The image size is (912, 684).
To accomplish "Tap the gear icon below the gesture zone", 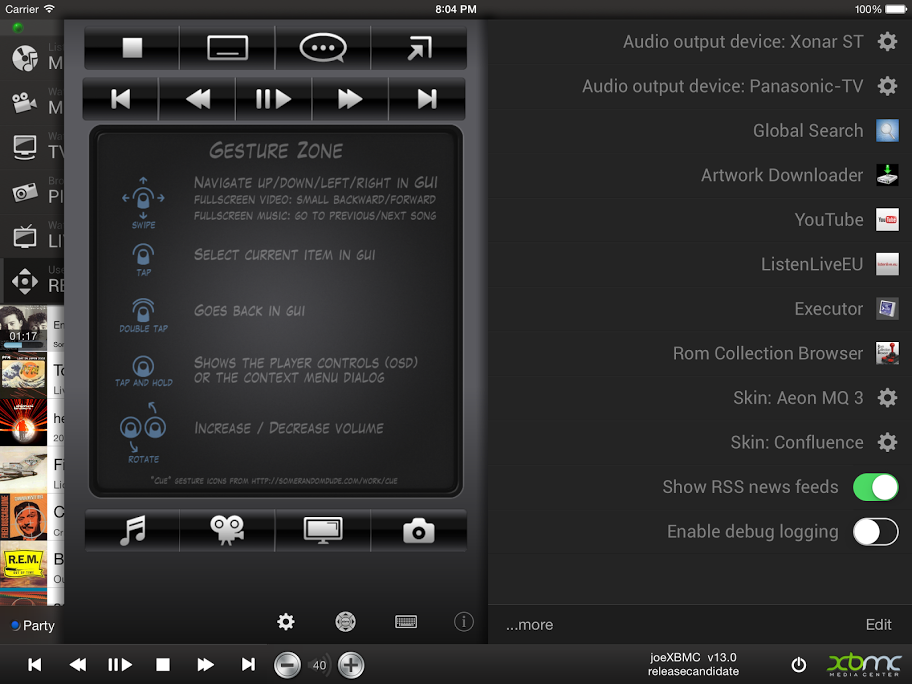I will tap(285, 621).
